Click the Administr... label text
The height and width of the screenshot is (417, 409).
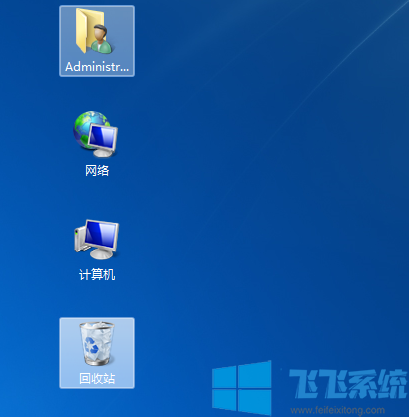(x=97, y=67)
